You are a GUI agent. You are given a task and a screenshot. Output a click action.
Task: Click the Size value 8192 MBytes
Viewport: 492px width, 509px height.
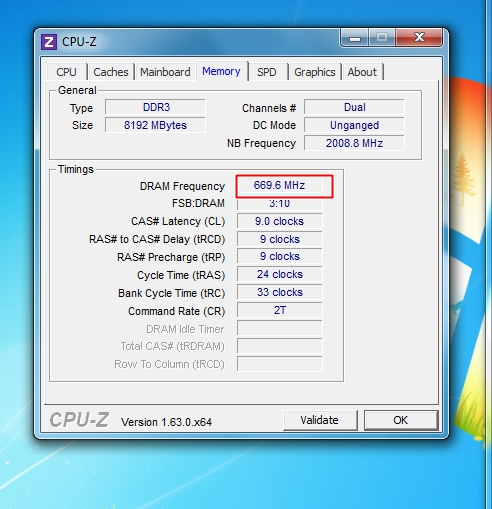tap(155, 125)
